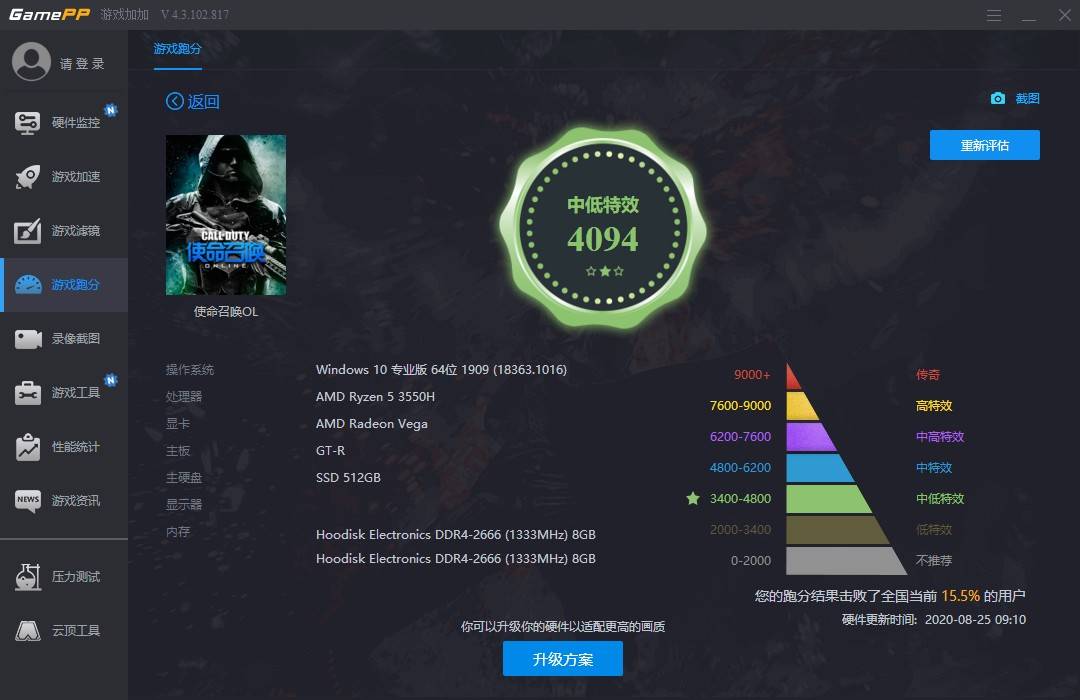1080x700 pixels.
Task: Click the 4800-6200 score range
Action: (x=740, y=468)
